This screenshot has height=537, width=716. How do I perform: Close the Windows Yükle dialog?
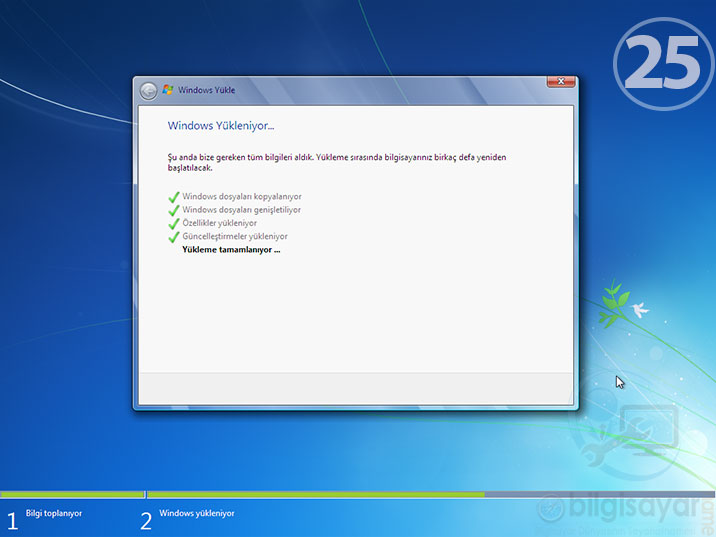[561, 81]
